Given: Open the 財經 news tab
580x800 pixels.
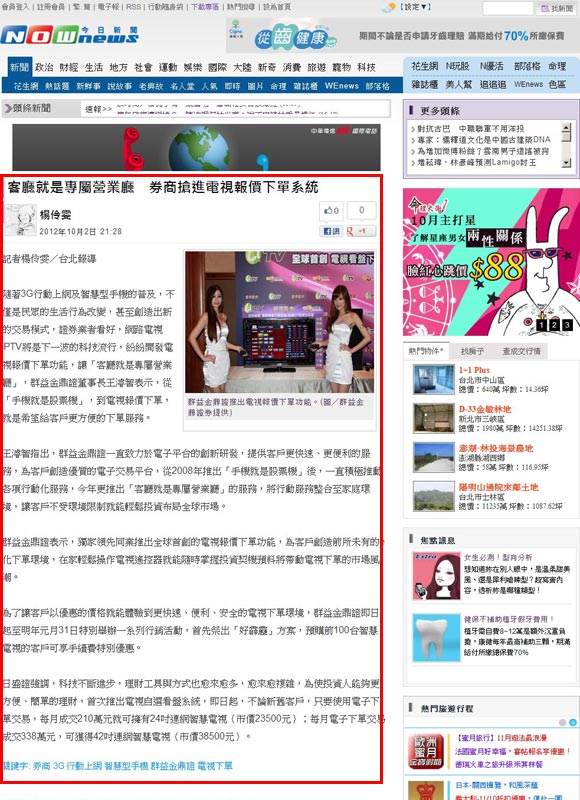Looking at the screenshot, I should 69,67.
